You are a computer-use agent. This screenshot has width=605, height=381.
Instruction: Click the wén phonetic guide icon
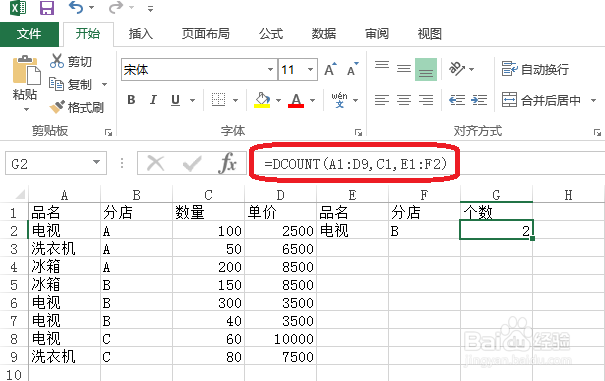coord(340,100)
